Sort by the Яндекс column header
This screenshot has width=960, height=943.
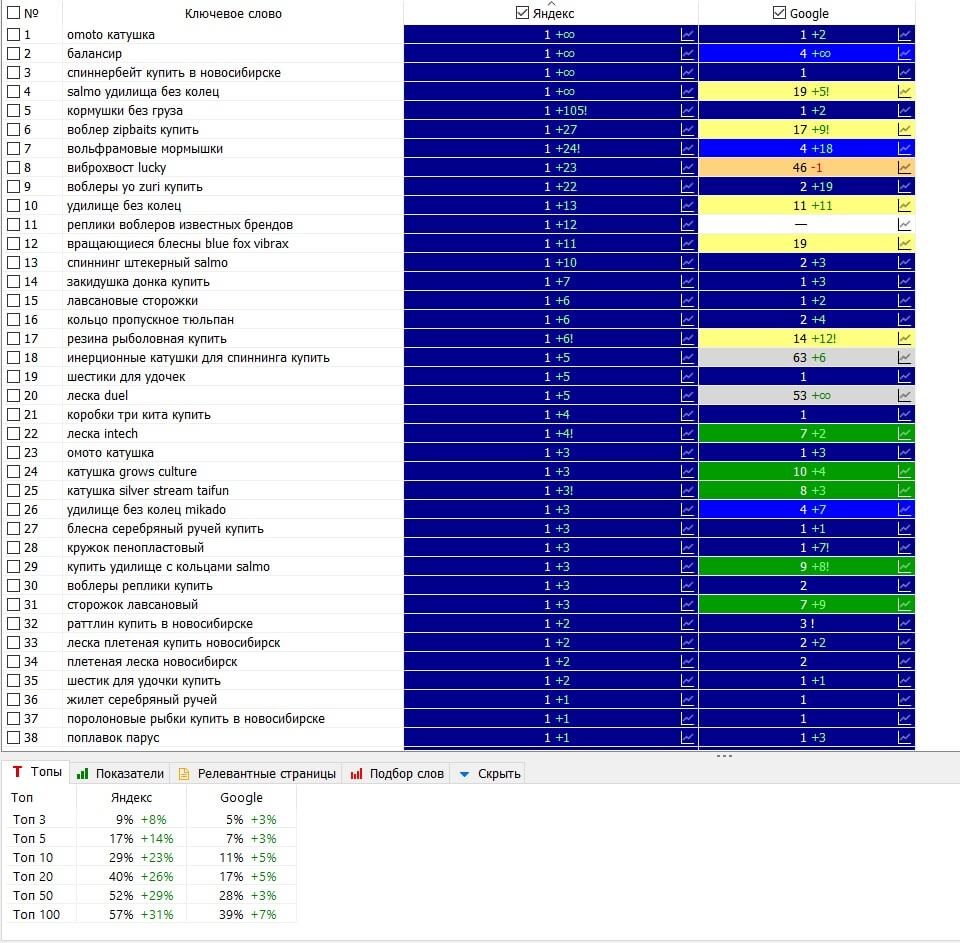point(553,13)
